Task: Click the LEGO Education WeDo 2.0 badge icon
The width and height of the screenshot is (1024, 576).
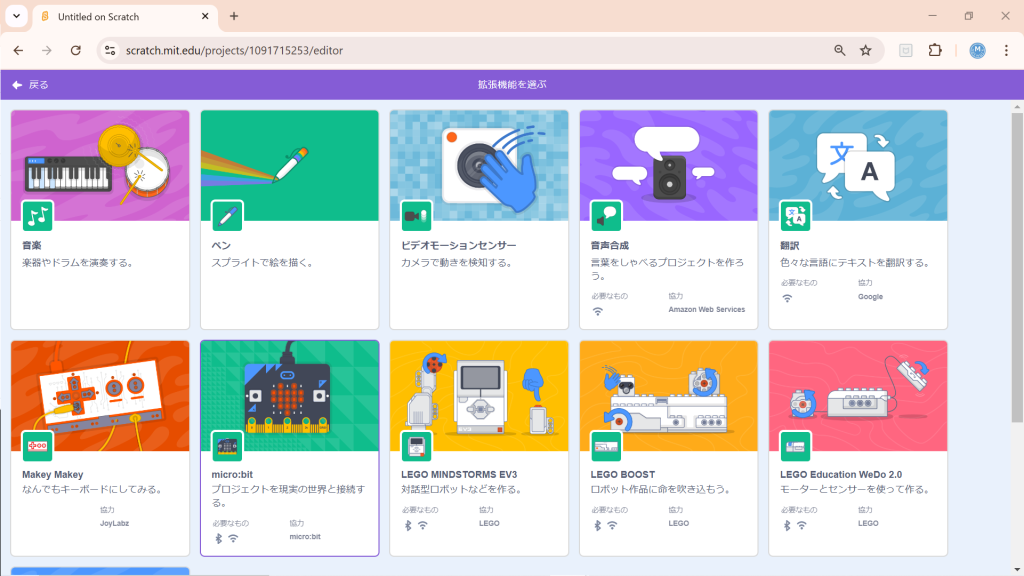Action: 796,446
